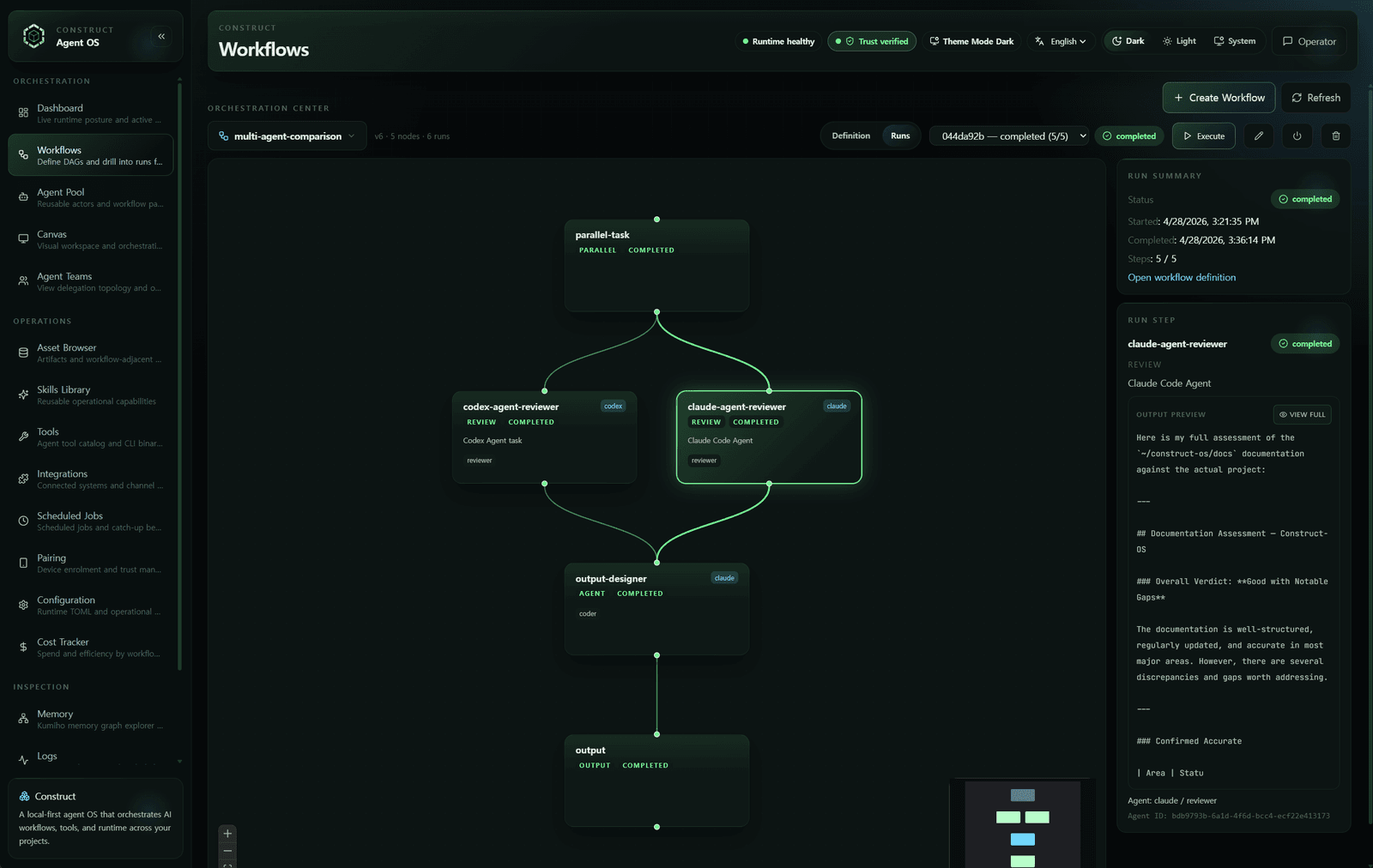The height and width of the screenshot is (868, 1373).
Task: Click the Trust verified badge
Action: (x=872, y=41)
